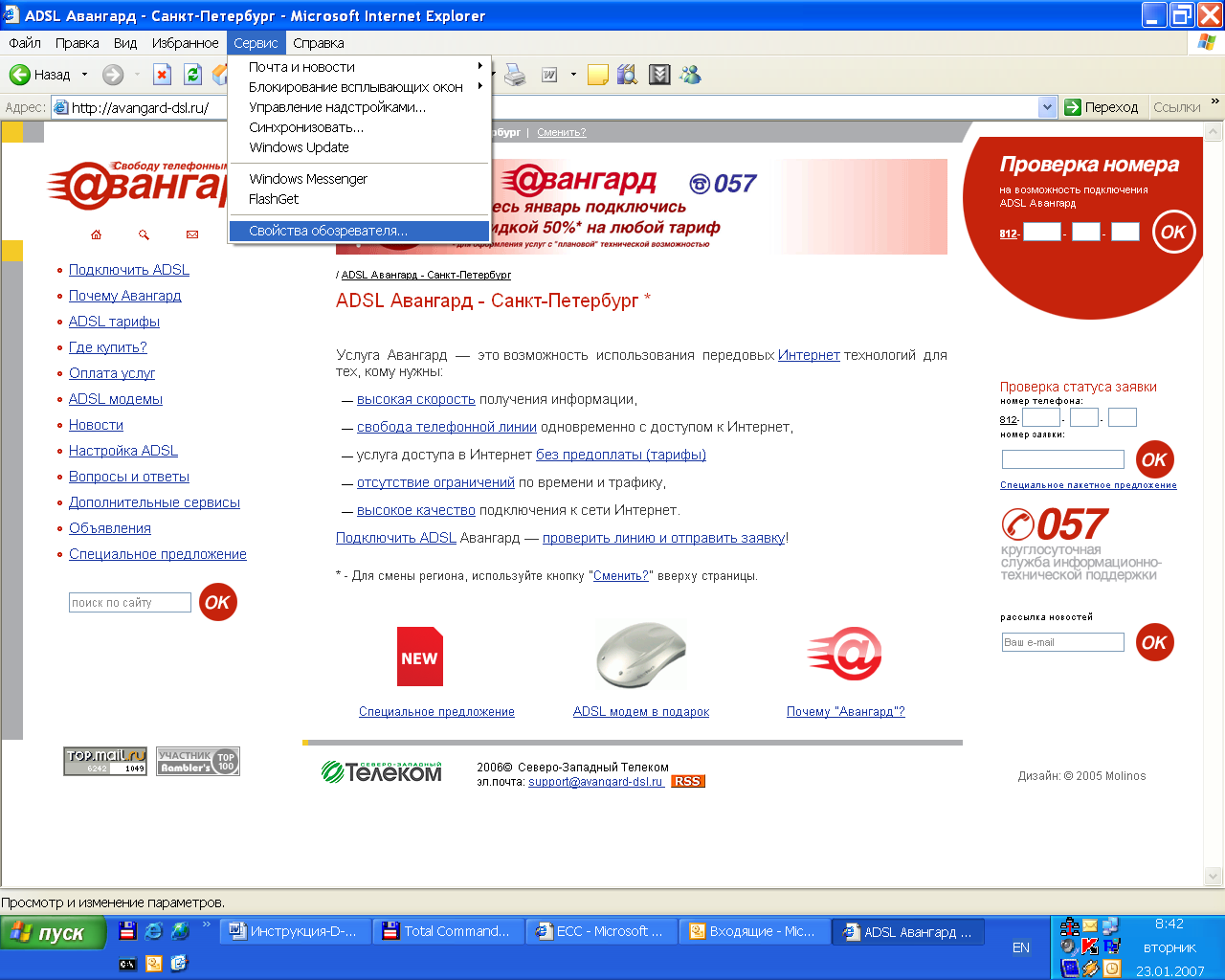Open the Файл menu

[25, 43]
